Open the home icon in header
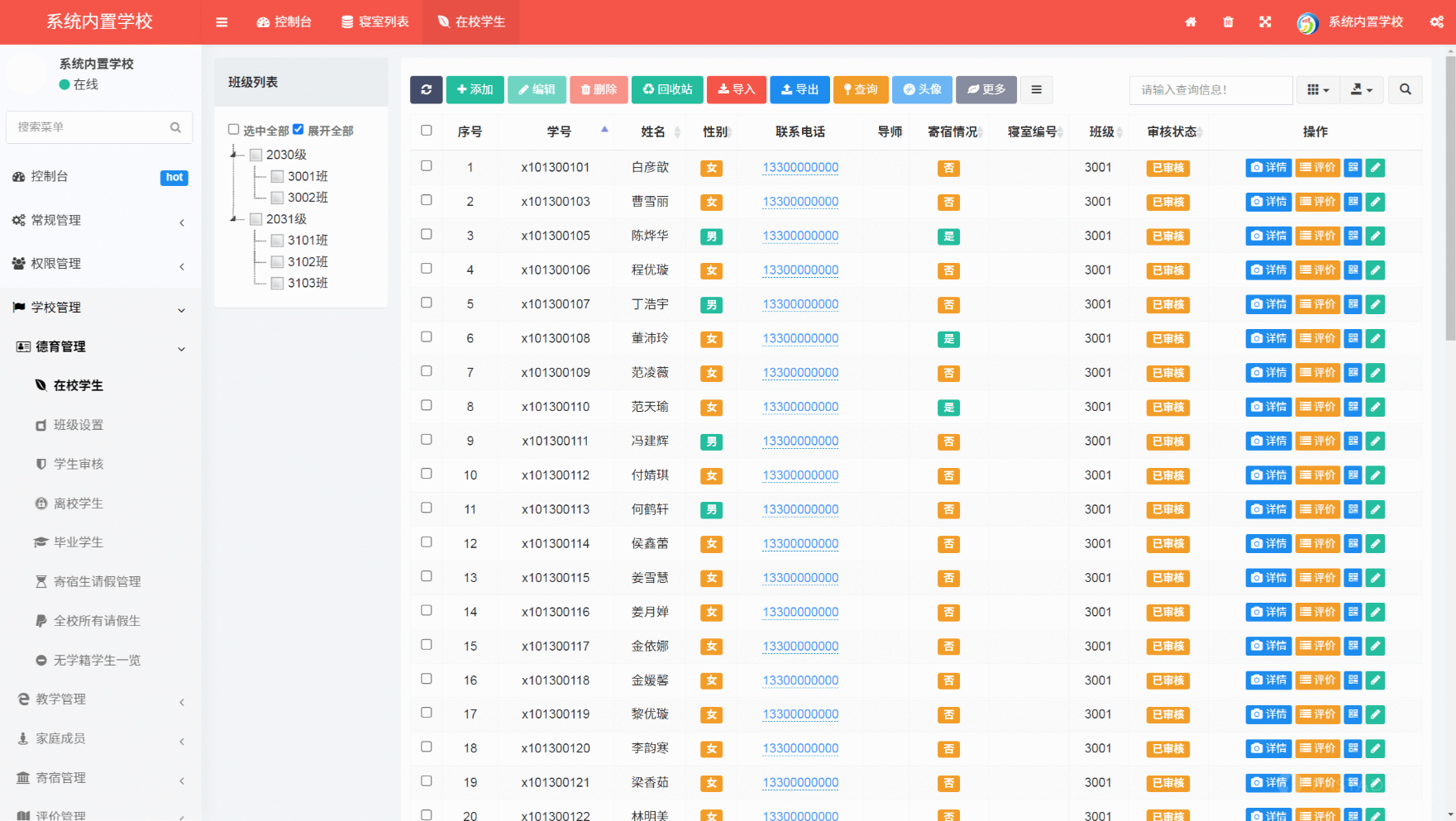 [x=1191, y=22]
